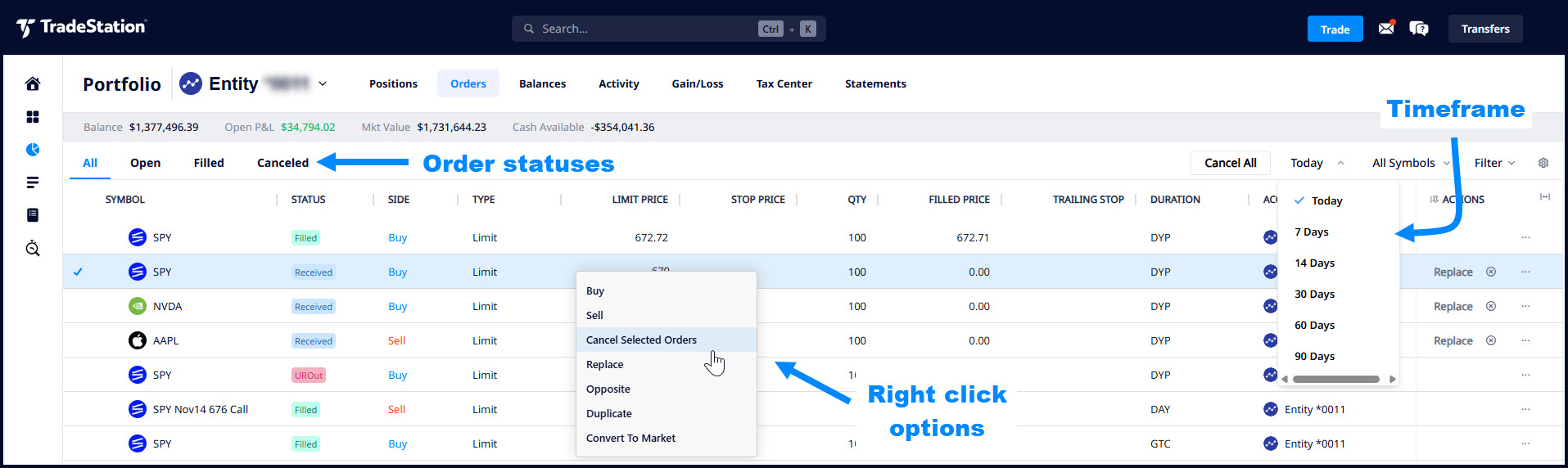
Task: Open the dashboard grid icon in sidebar
Action: tap(33, 117)
